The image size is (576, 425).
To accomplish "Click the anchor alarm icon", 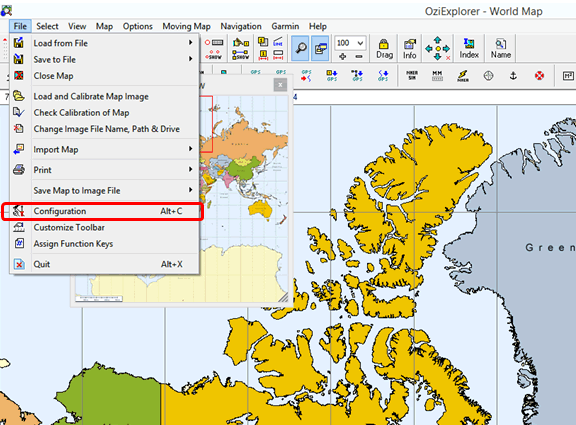I will click(513, 76).
